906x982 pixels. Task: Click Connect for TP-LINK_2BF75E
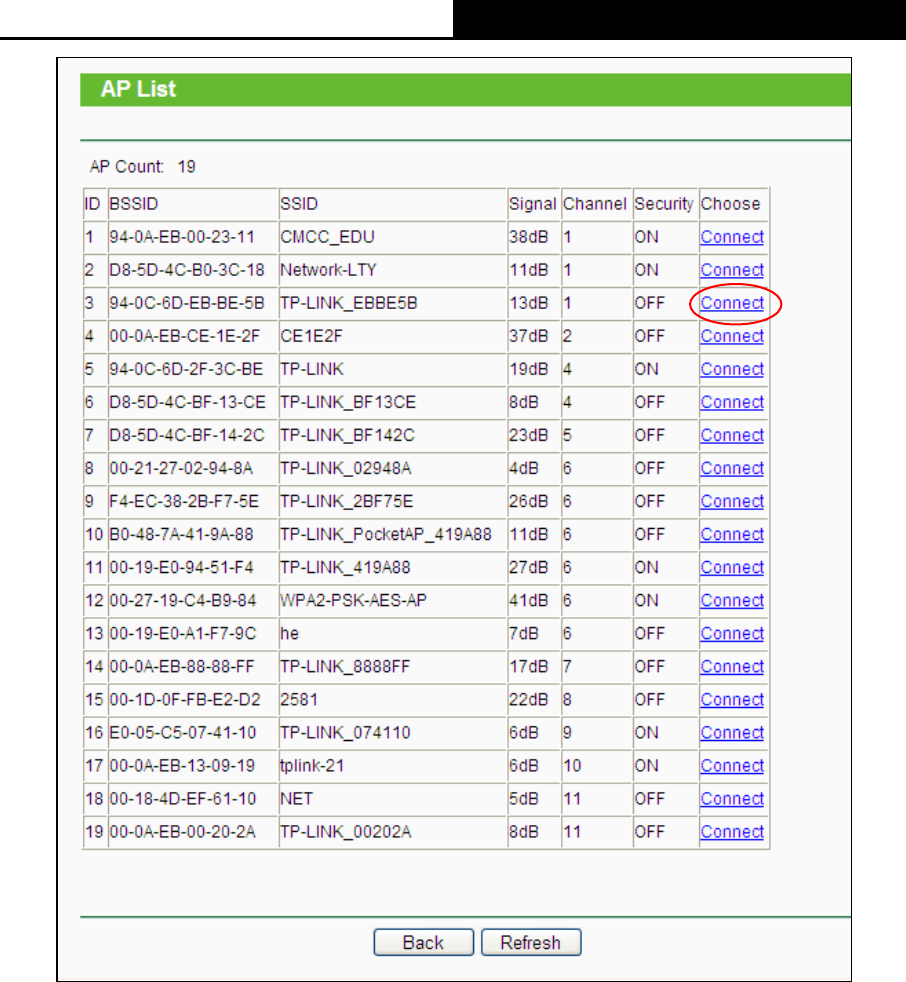732,502
